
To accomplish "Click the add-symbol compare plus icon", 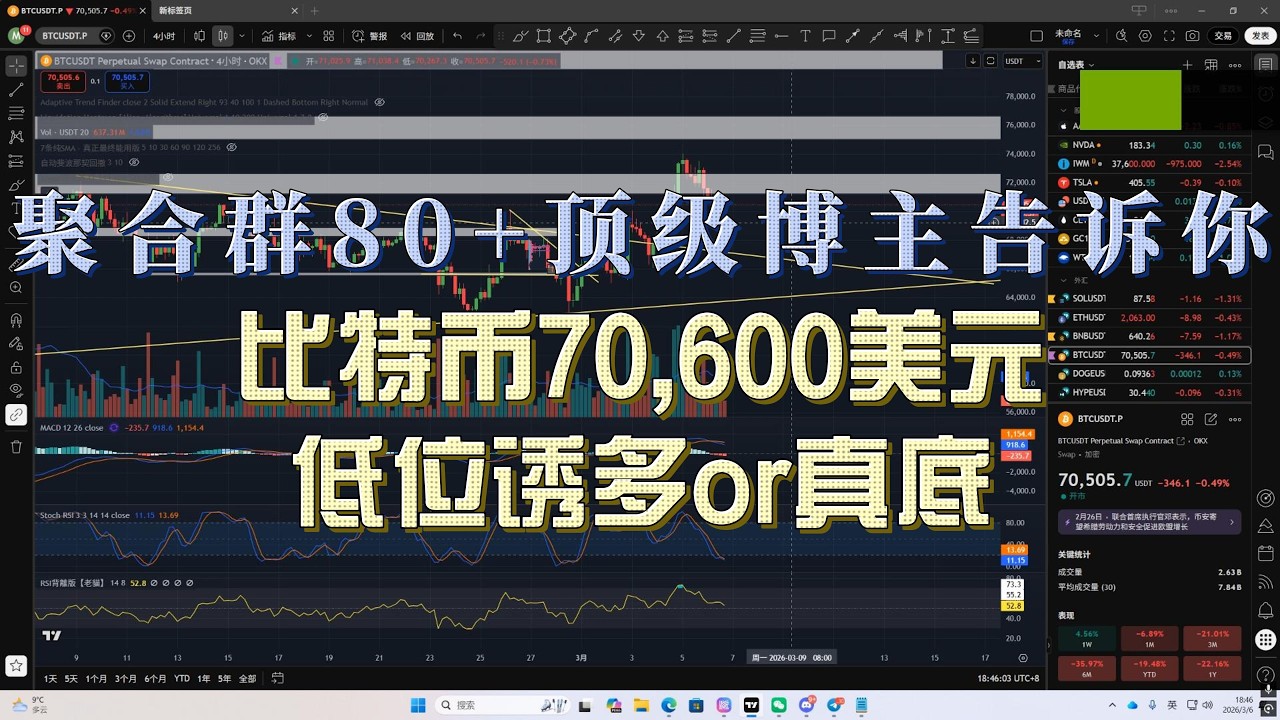I will (x=129, y=35).
